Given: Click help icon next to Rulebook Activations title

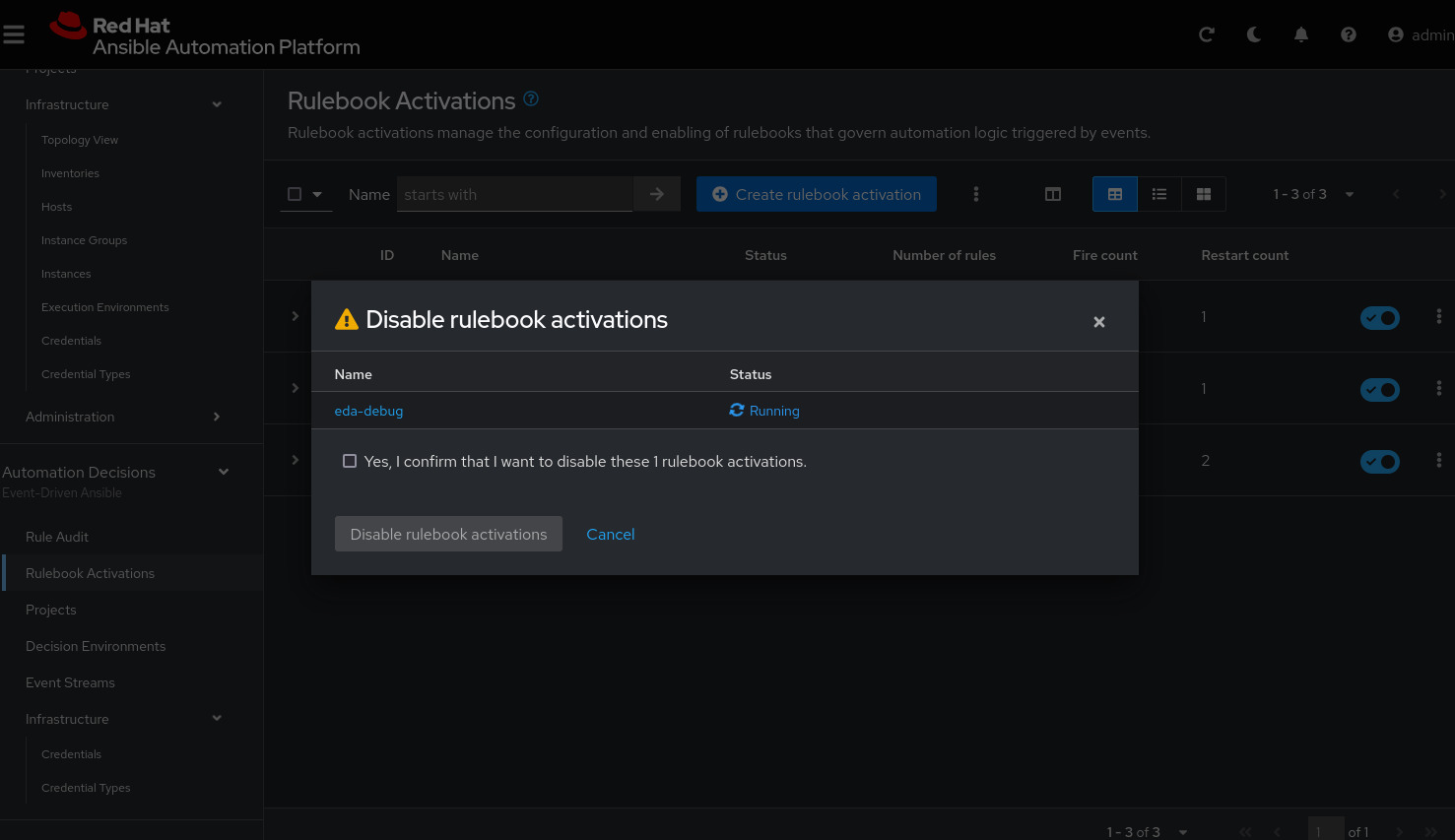Looking at the screenshot, I should pos(531,98).
